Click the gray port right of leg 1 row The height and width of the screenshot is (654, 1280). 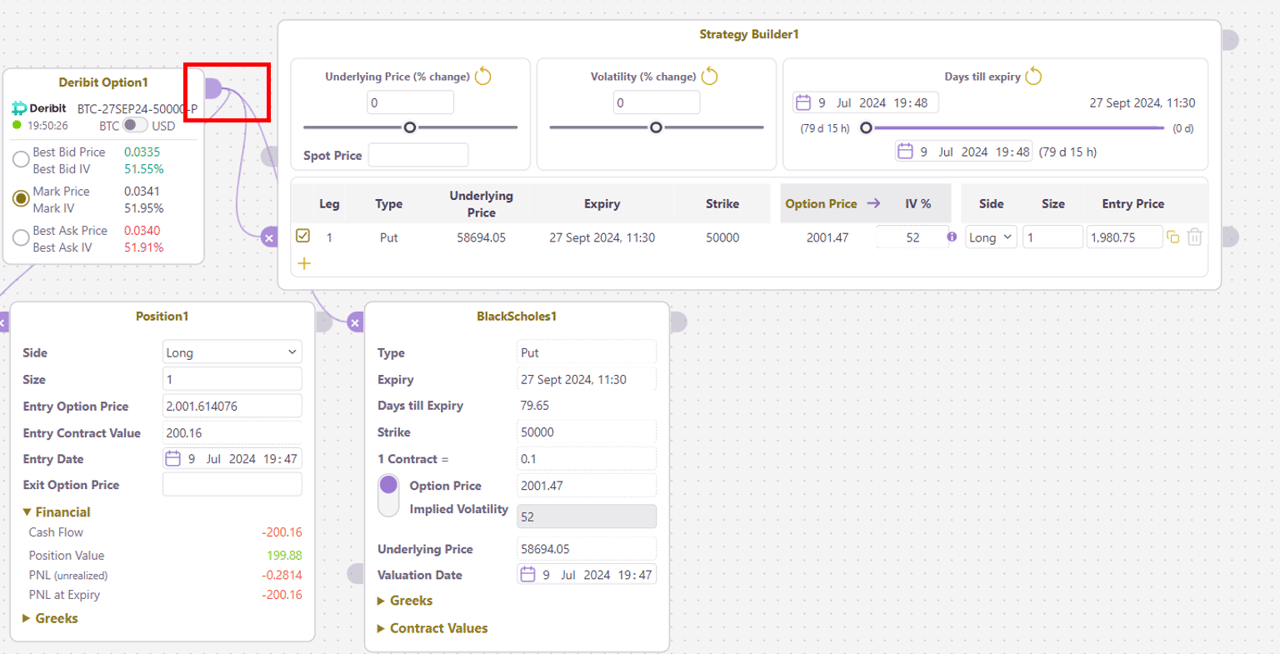tap(1230, 236)
